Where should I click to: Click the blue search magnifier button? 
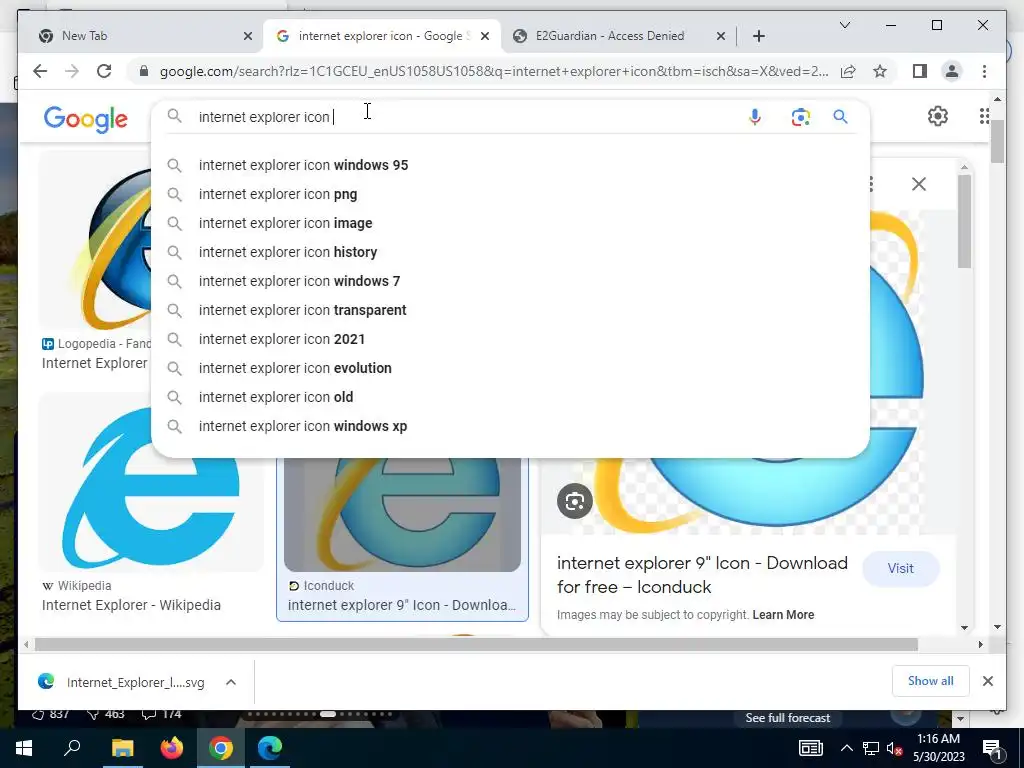(x=840, y=117)
